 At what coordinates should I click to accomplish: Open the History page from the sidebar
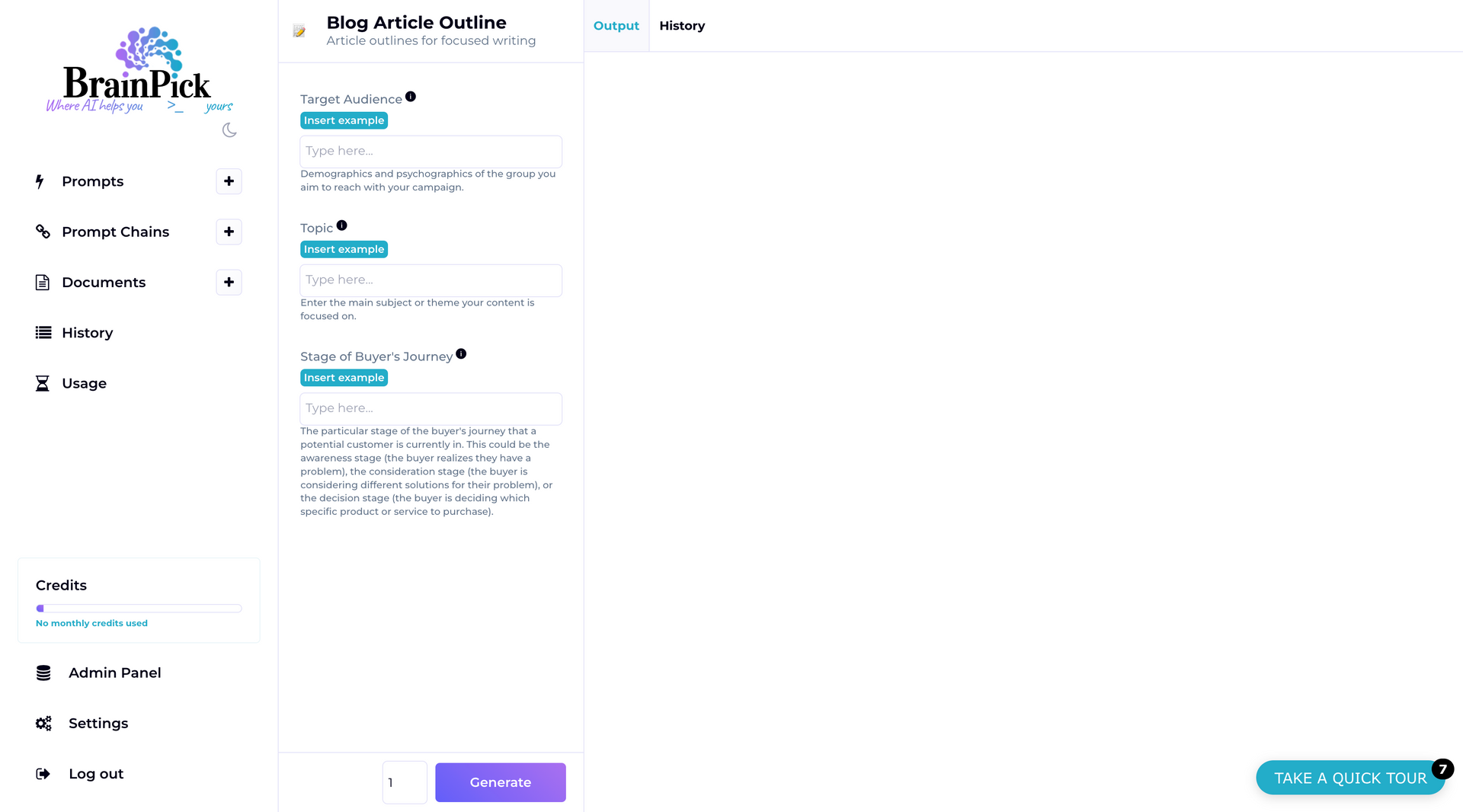[87, 333]
